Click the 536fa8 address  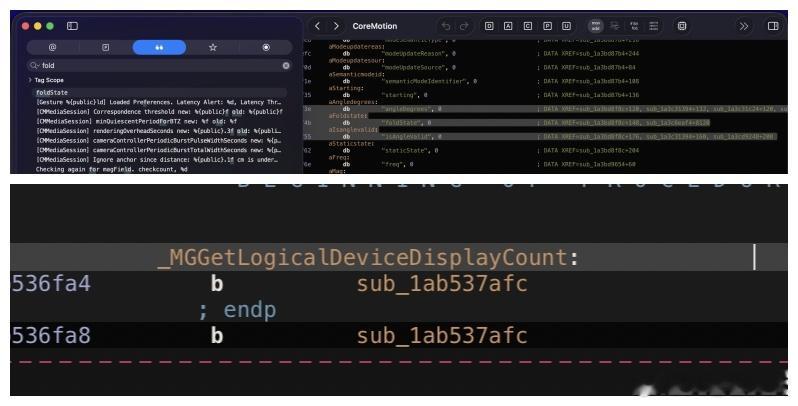(x=51, y=336)
